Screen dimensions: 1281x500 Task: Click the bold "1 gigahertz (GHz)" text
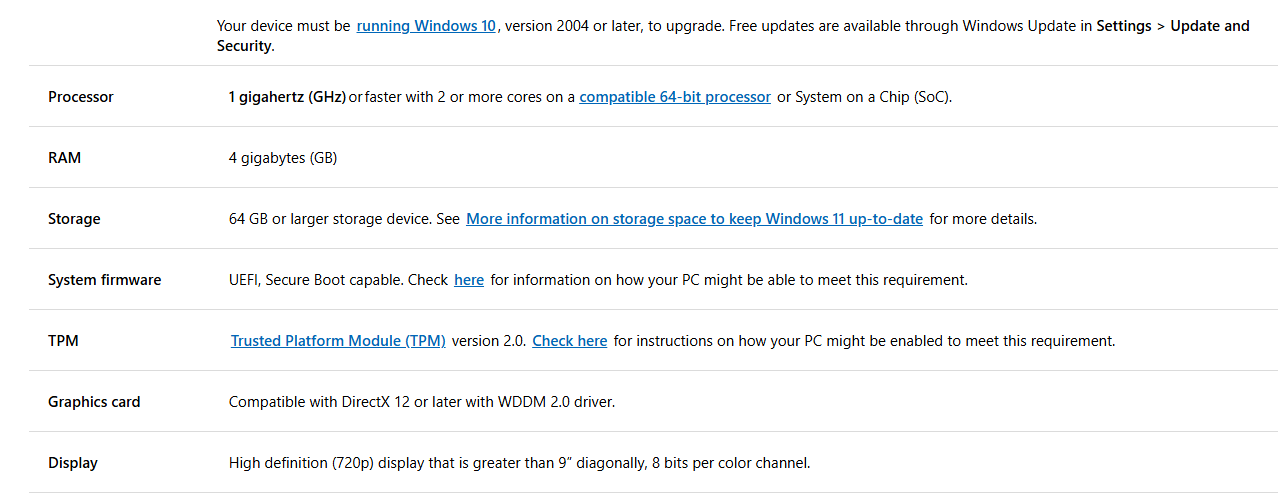tap(288, 97)
